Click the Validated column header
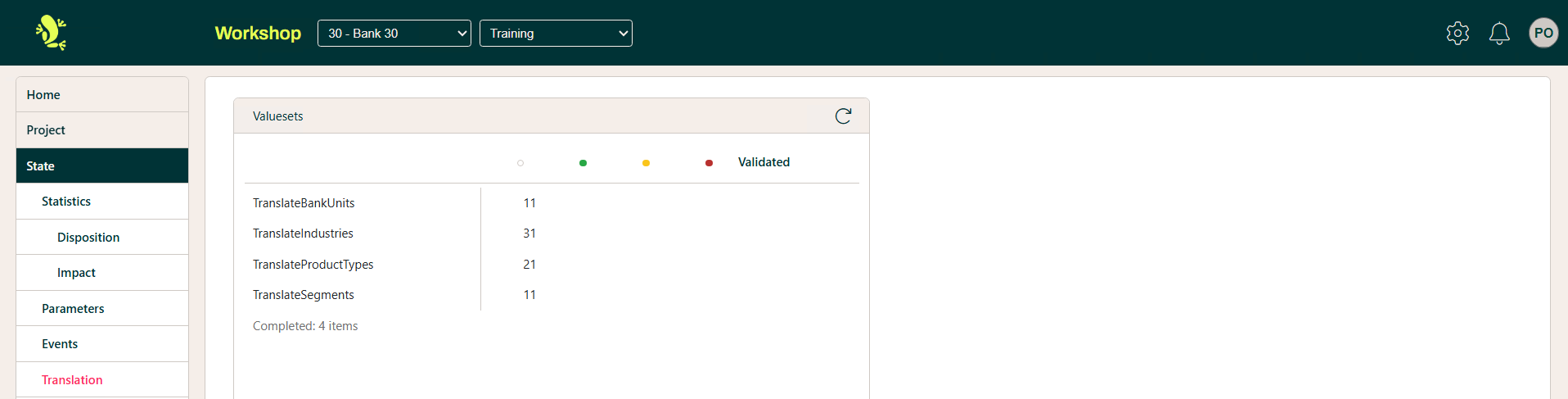The image size is (1568, 399). coord(764,162)
